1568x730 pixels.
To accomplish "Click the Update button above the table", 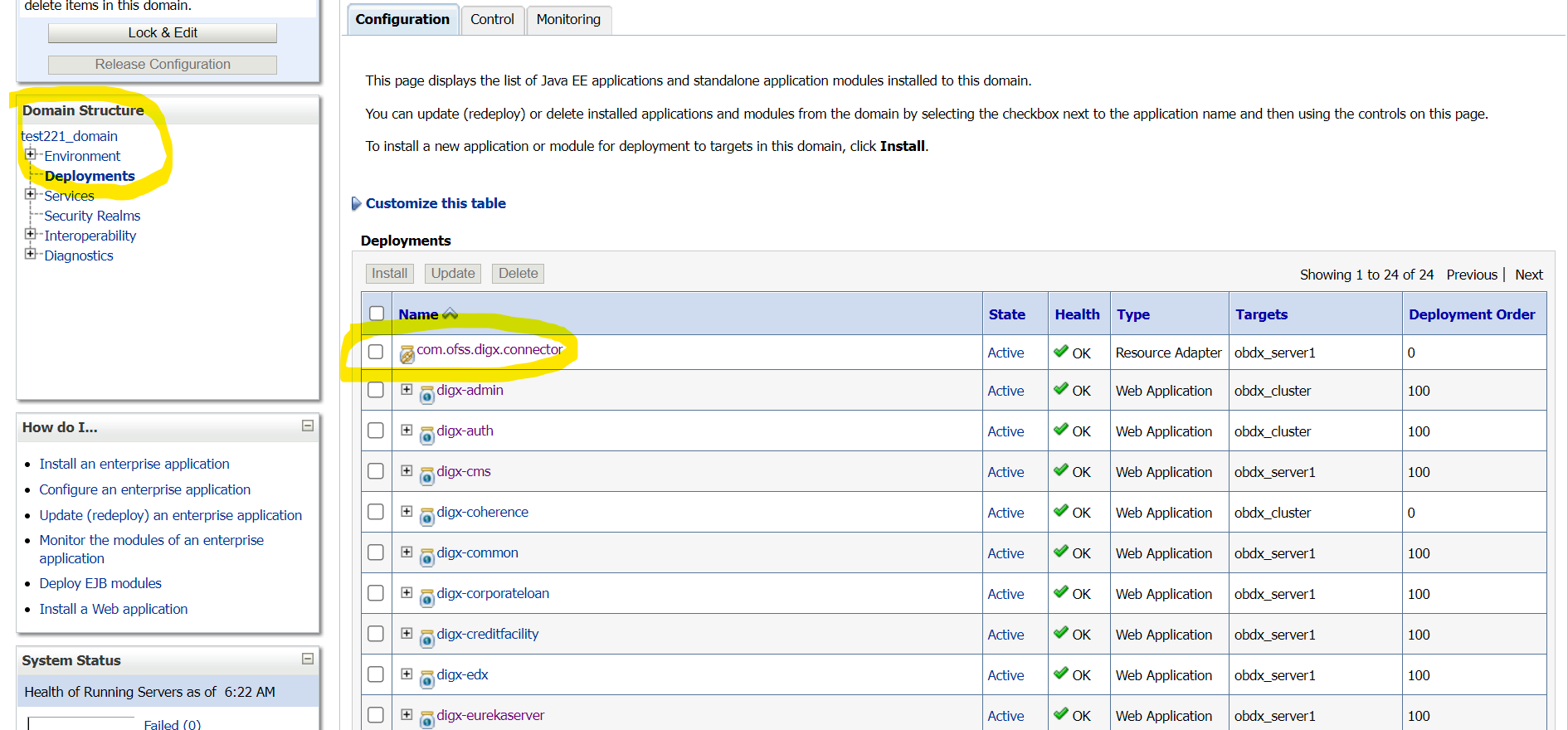I will click(453, 274).
